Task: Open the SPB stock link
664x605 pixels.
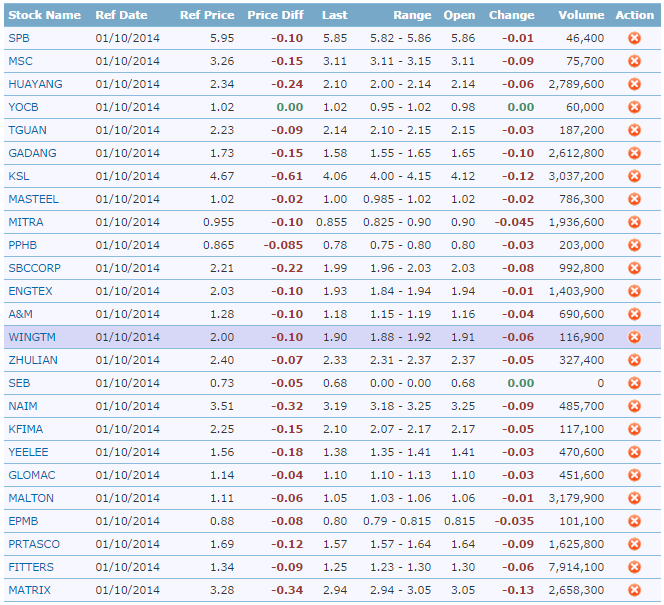Action: [19, 38]
